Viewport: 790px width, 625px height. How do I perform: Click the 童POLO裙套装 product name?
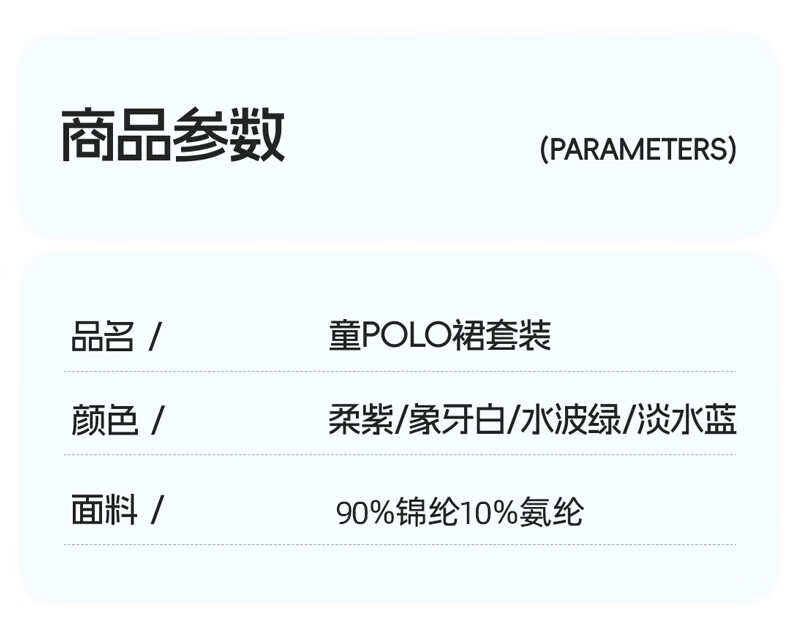coord(440,335)
